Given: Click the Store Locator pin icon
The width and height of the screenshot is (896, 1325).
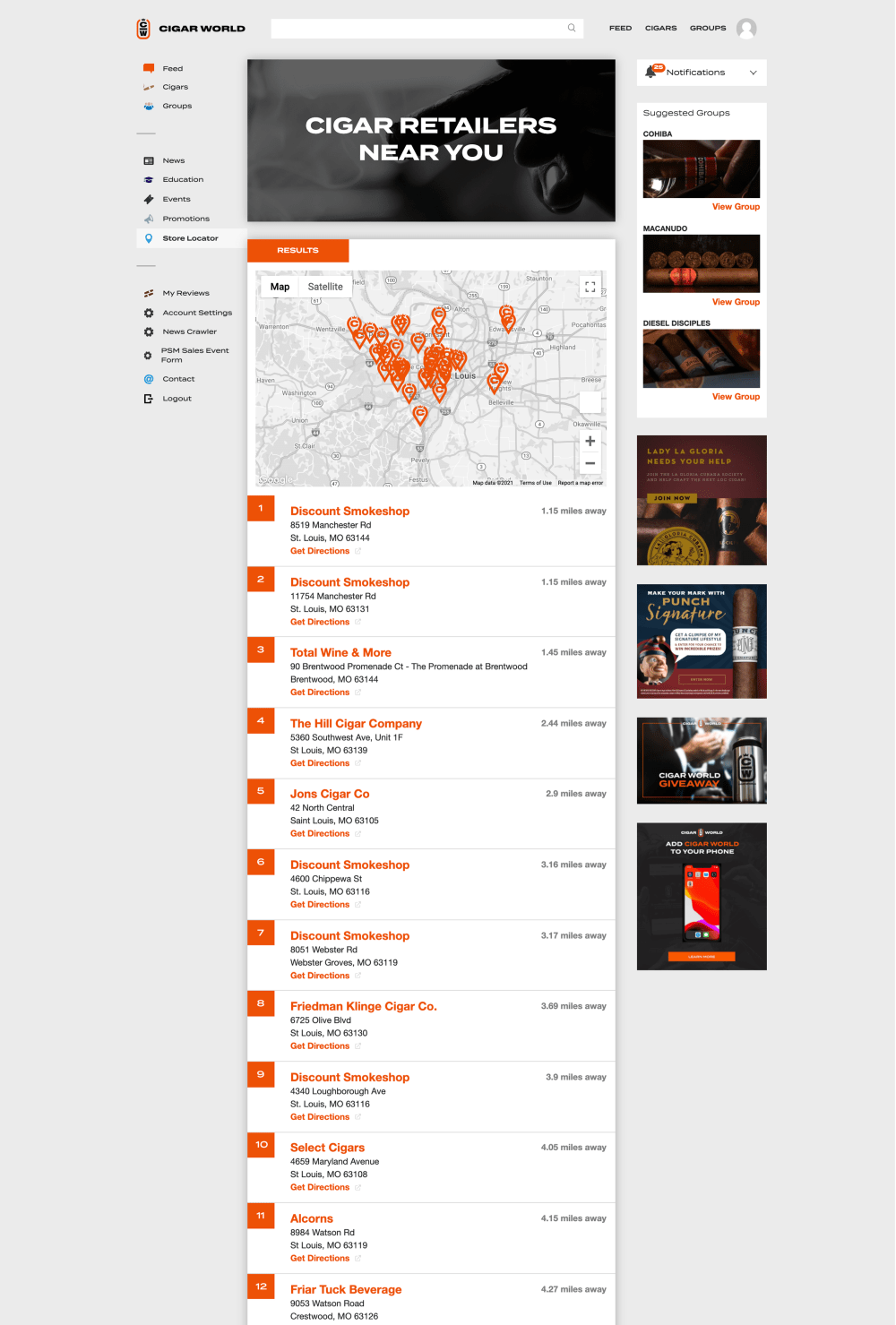Looking at the screenshot, I should 149,238.
